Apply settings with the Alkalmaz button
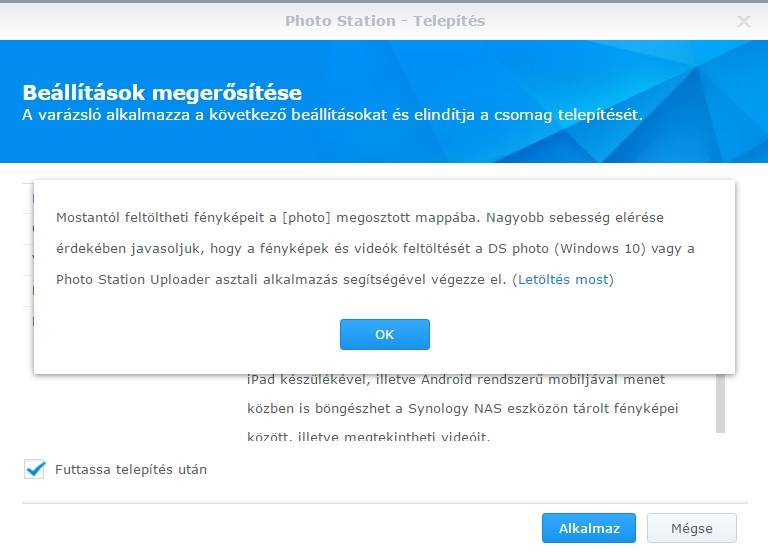 [x=589, y=528]
